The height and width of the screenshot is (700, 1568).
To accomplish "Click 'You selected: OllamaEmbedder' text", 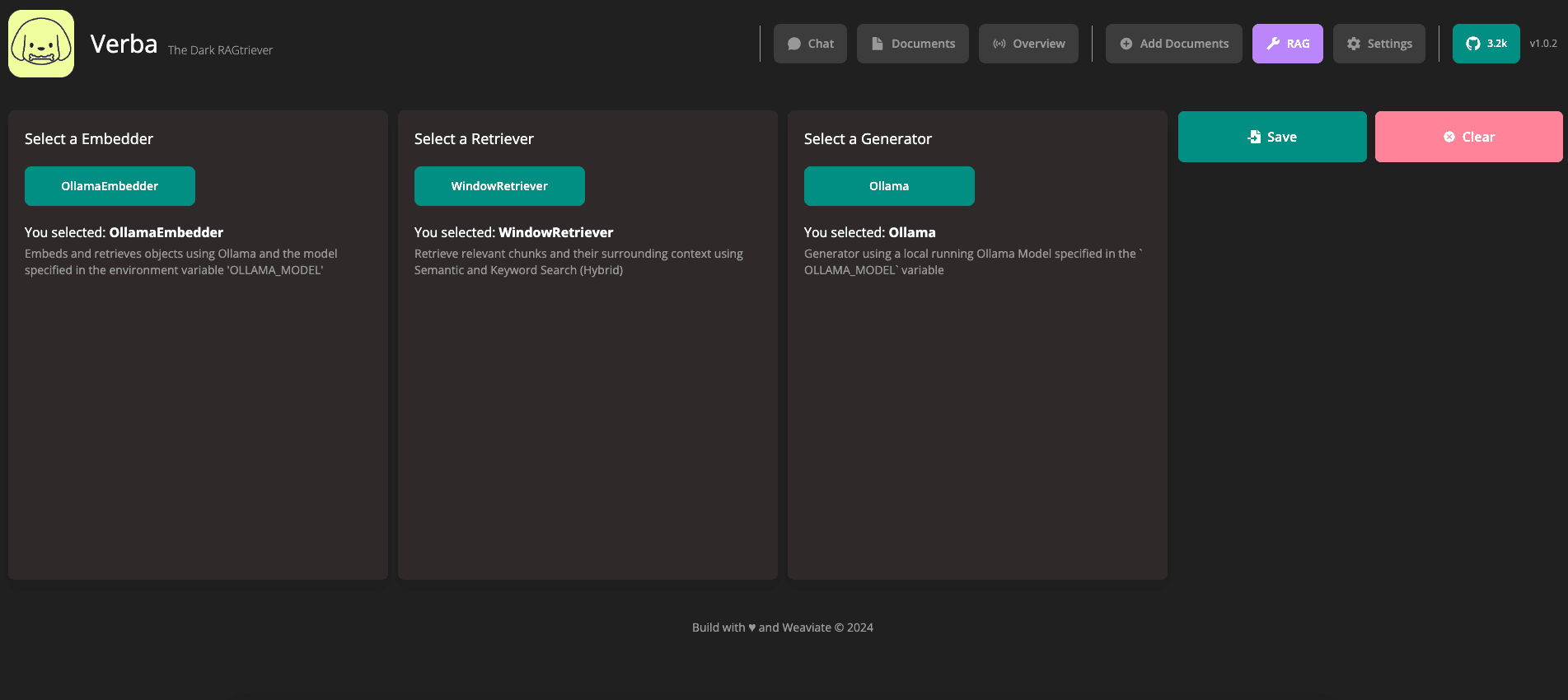I will click(124, 232).
